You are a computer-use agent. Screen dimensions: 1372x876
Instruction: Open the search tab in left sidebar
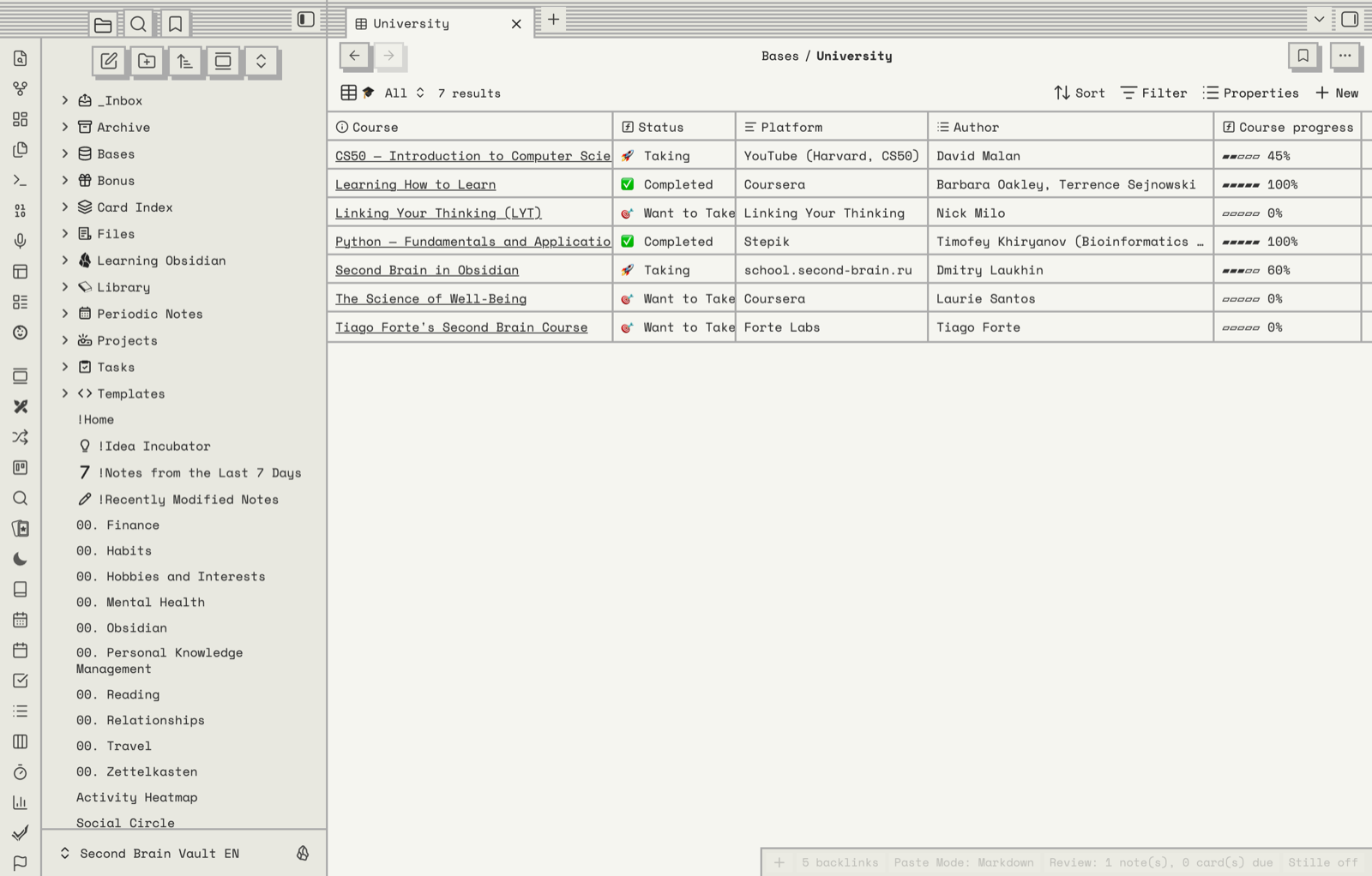point(139,24)
